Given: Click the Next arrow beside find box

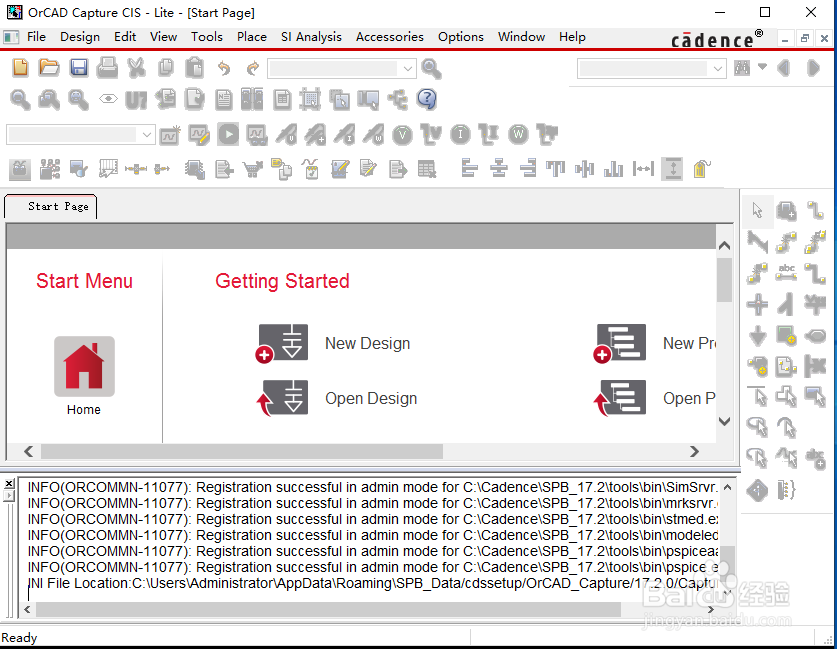Looking at the screenshot, I should coord(814,68).
